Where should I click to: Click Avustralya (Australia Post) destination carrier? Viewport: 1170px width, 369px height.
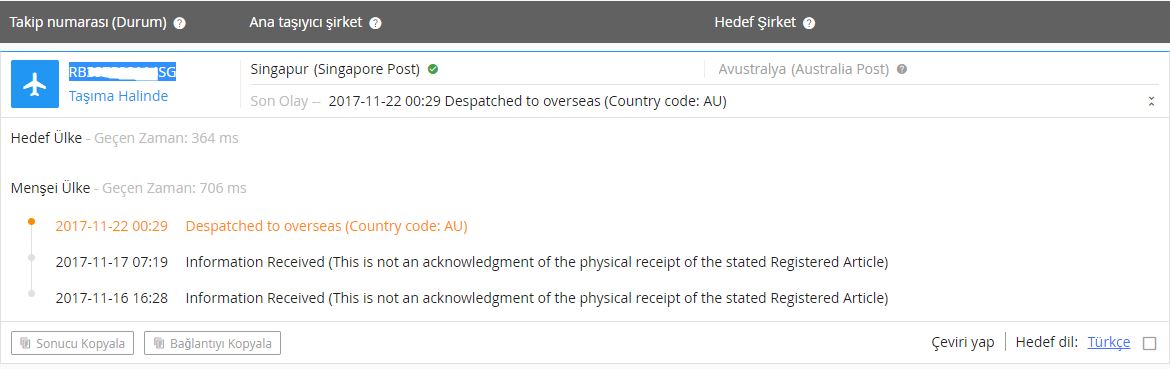(x=804, y=69)
